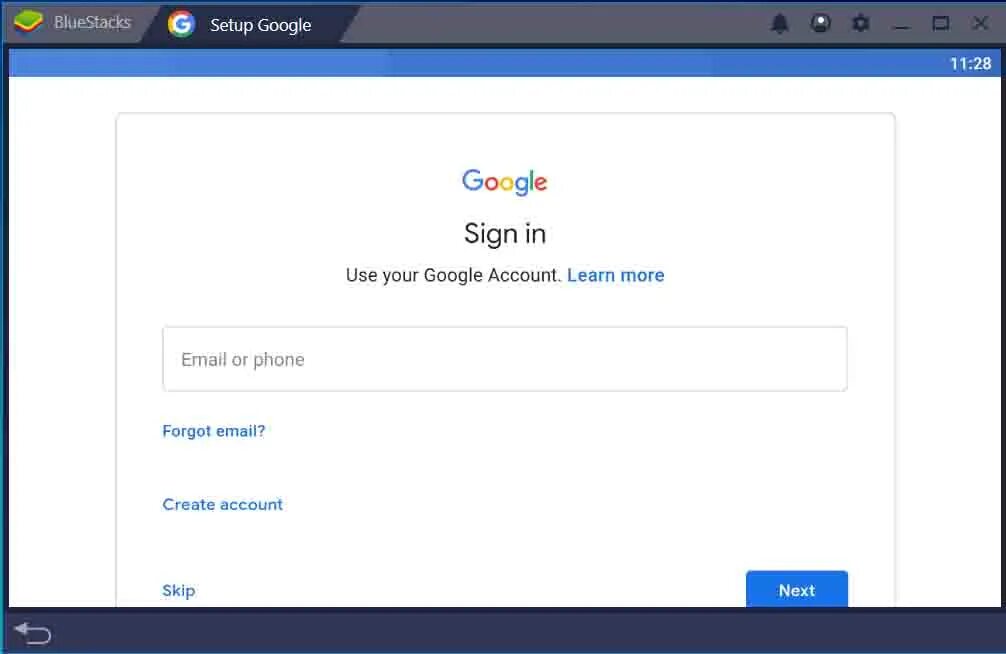Open the Create account link
This screenshot has width=1006, height=654.
tap(223, 504)
